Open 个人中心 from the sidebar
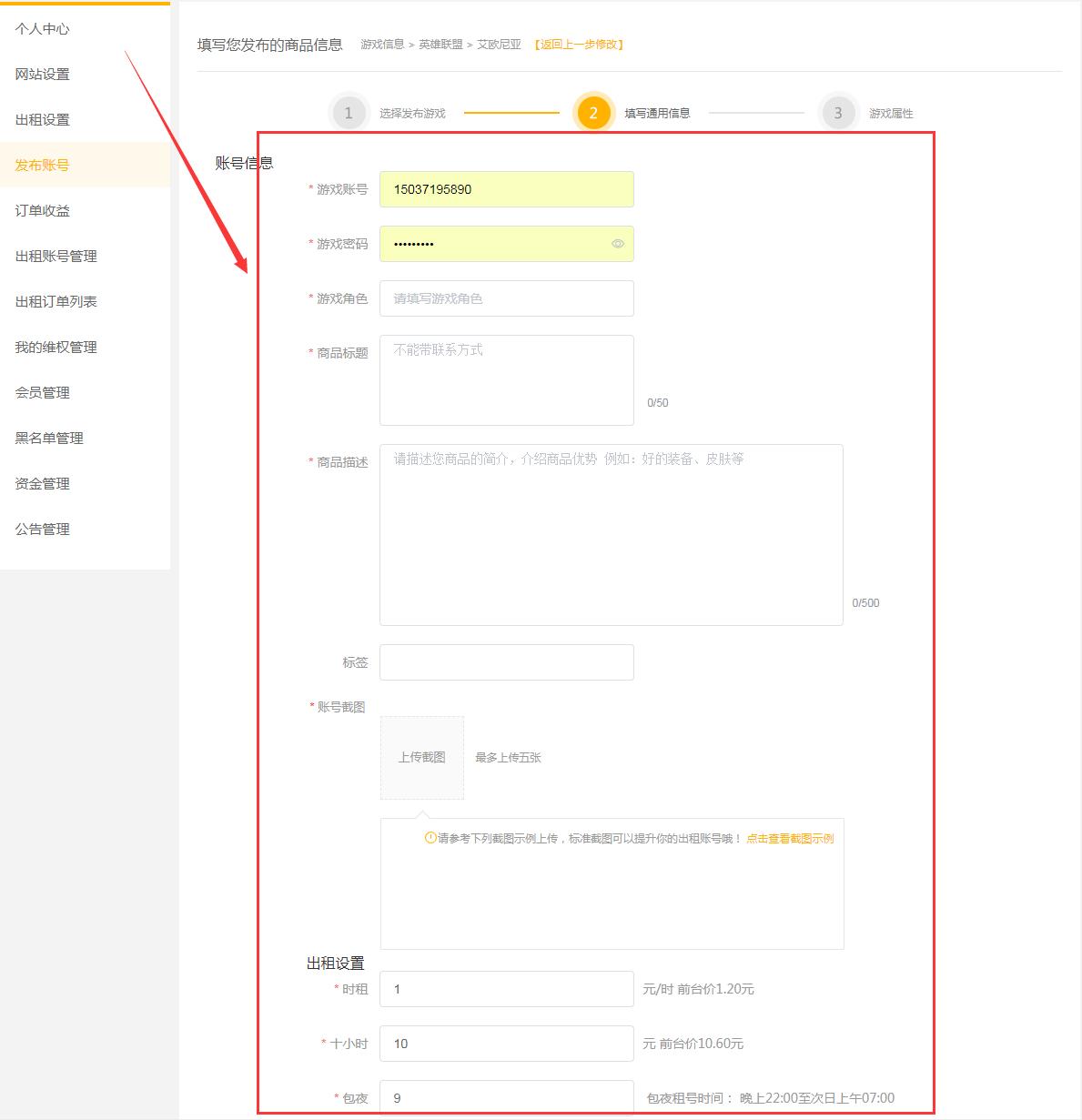The image size is (1082, 1120). (x=41, y=28)
